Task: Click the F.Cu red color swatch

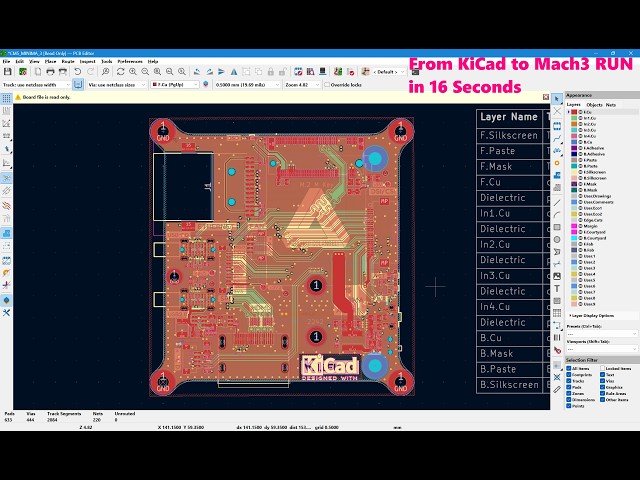Action: coord(574,112)
